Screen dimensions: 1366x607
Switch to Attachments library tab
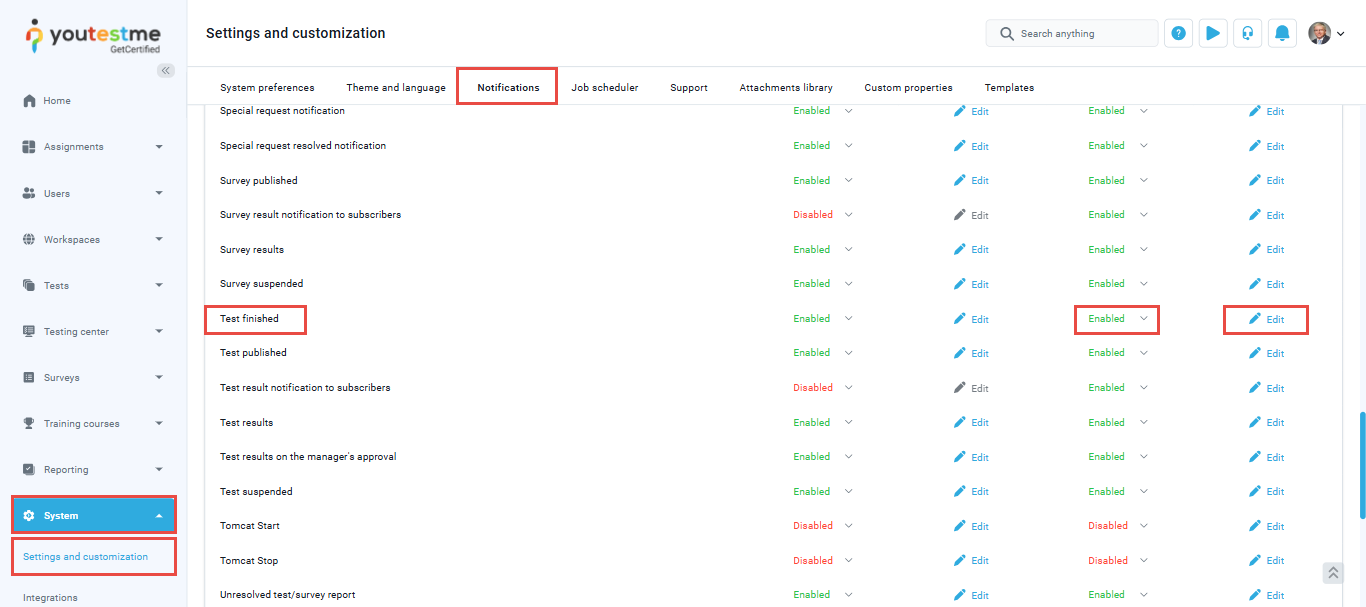click(x=786, y=88)
